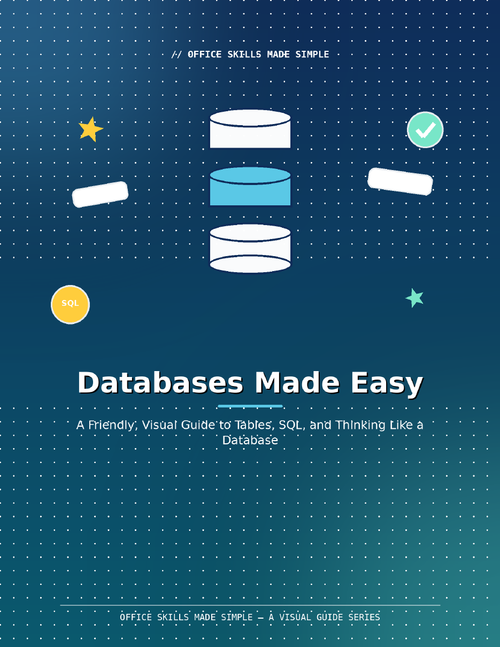This screenshot has width=500, height=647.
Task: Select the middle blue database cylinder
Action: (250, 186)
